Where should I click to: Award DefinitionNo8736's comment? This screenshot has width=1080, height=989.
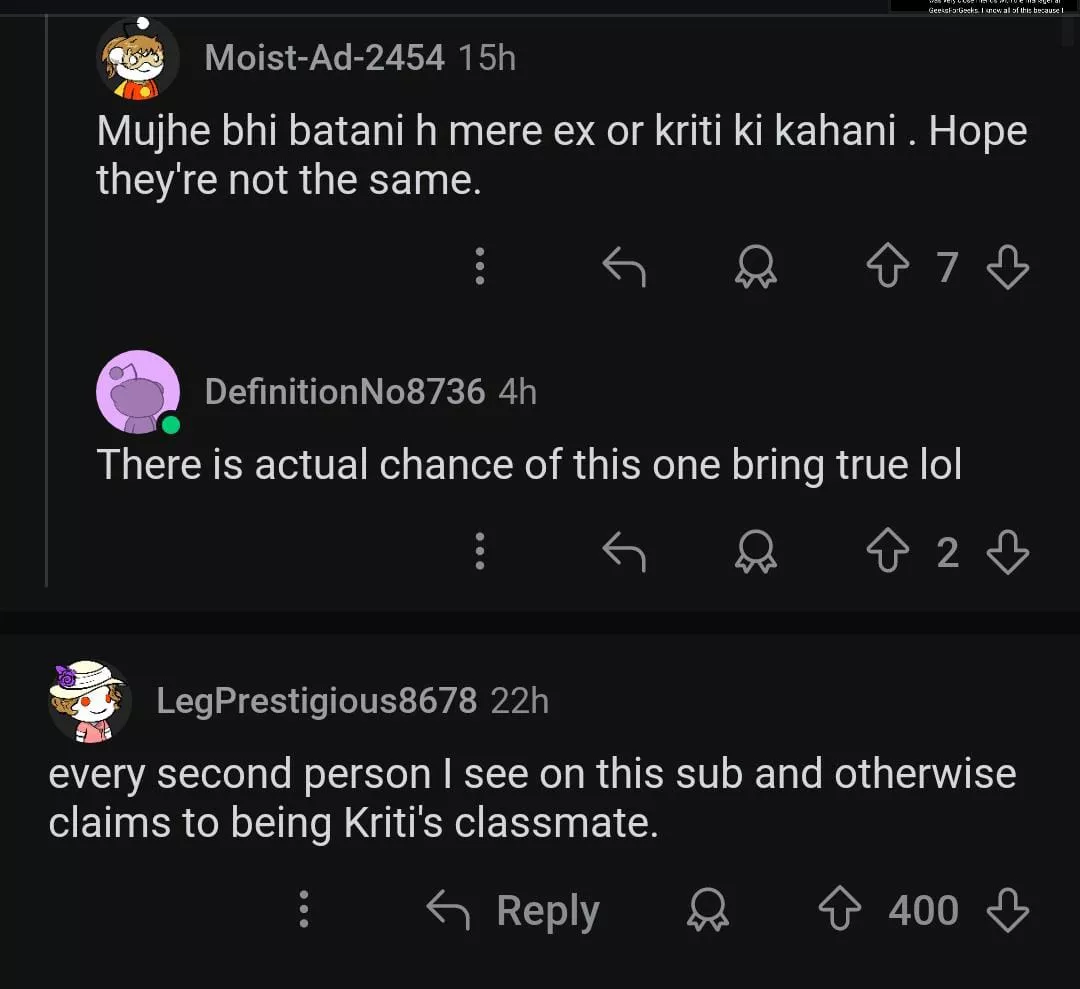pyautogui.click(x=756, y=552)
